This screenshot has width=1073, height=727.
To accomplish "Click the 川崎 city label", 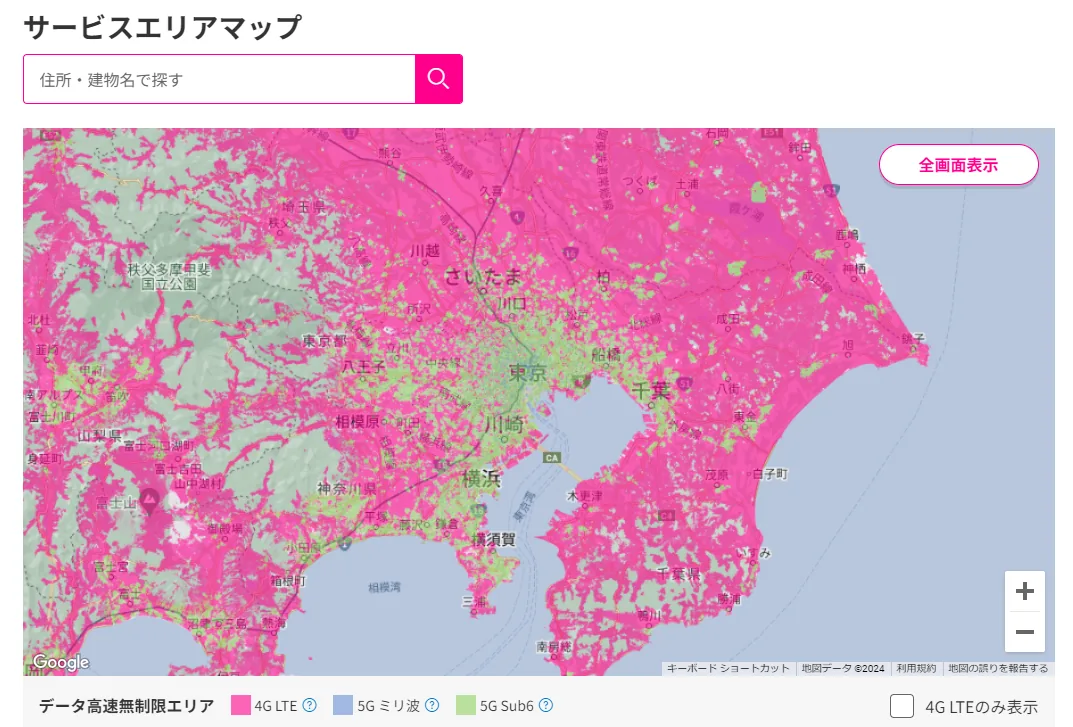I will pos(504,424).
